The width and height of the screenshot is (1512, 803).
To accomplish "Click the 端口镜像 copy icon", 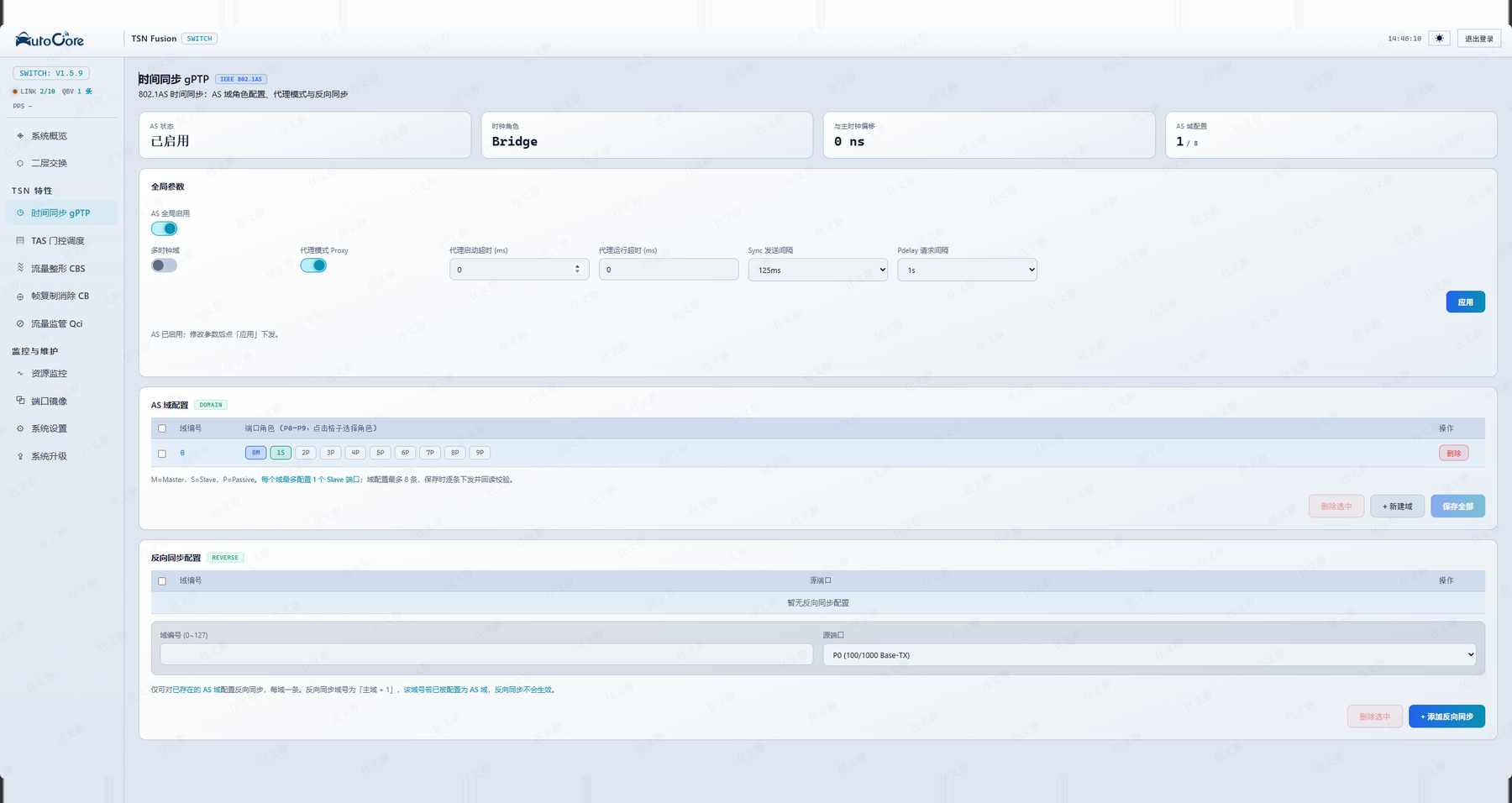I will pyautogui.click(x=20, y=401).
